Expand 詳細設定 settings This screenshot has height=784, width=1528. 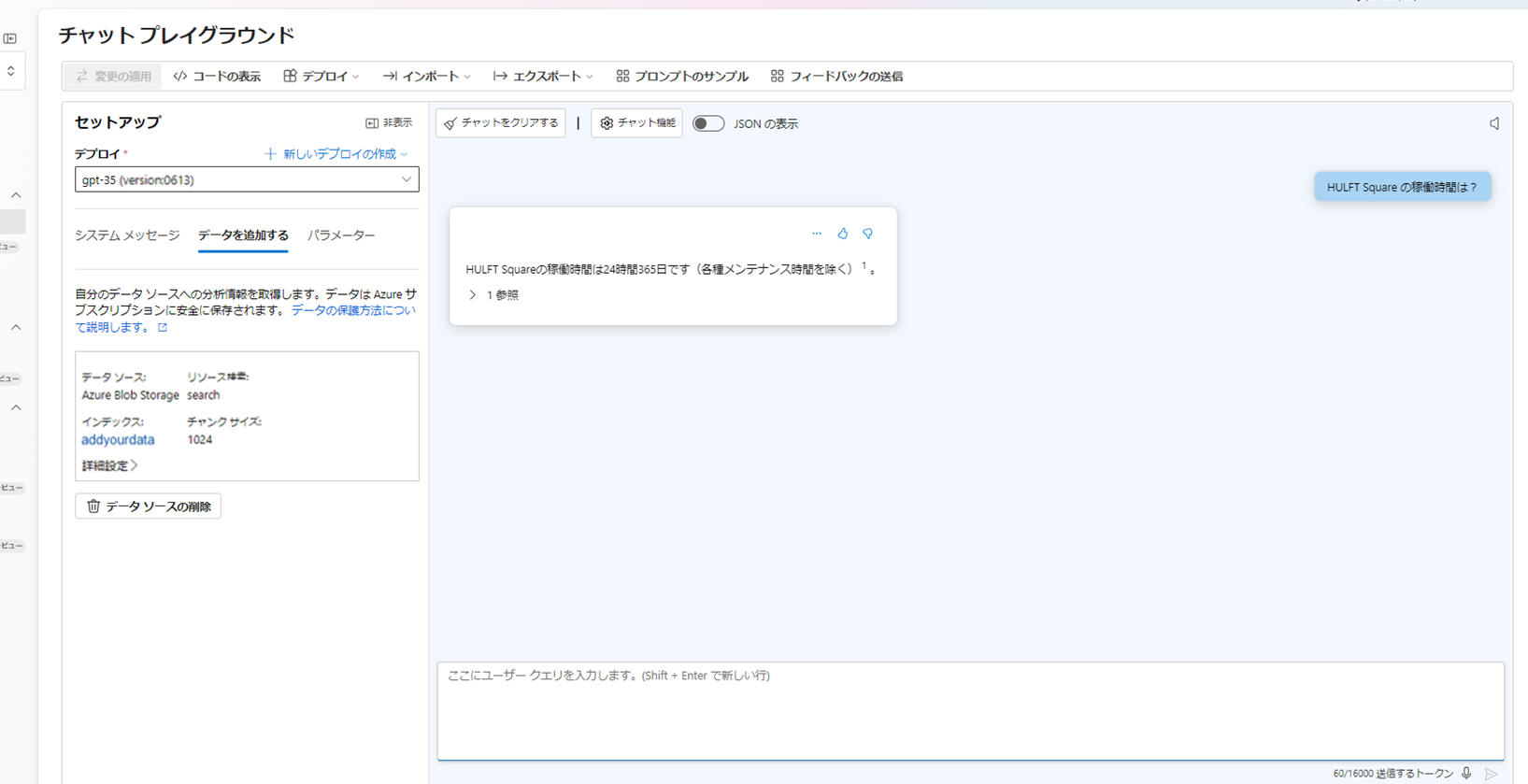tap(109, 465)
